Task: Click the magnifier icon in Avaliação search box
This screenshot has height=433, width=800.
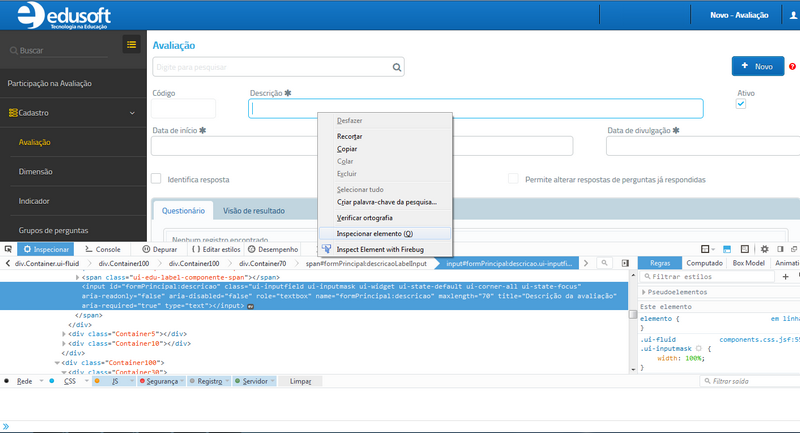Action: click(x=396, y=67)
